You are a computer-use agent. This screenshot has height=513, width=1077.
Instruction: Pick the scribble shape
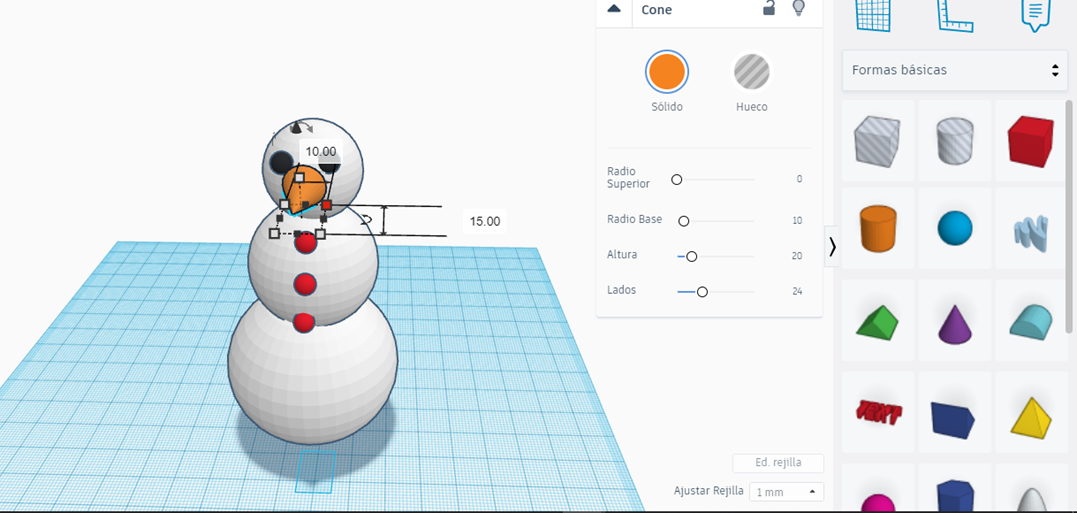[x=1031, y=232]
